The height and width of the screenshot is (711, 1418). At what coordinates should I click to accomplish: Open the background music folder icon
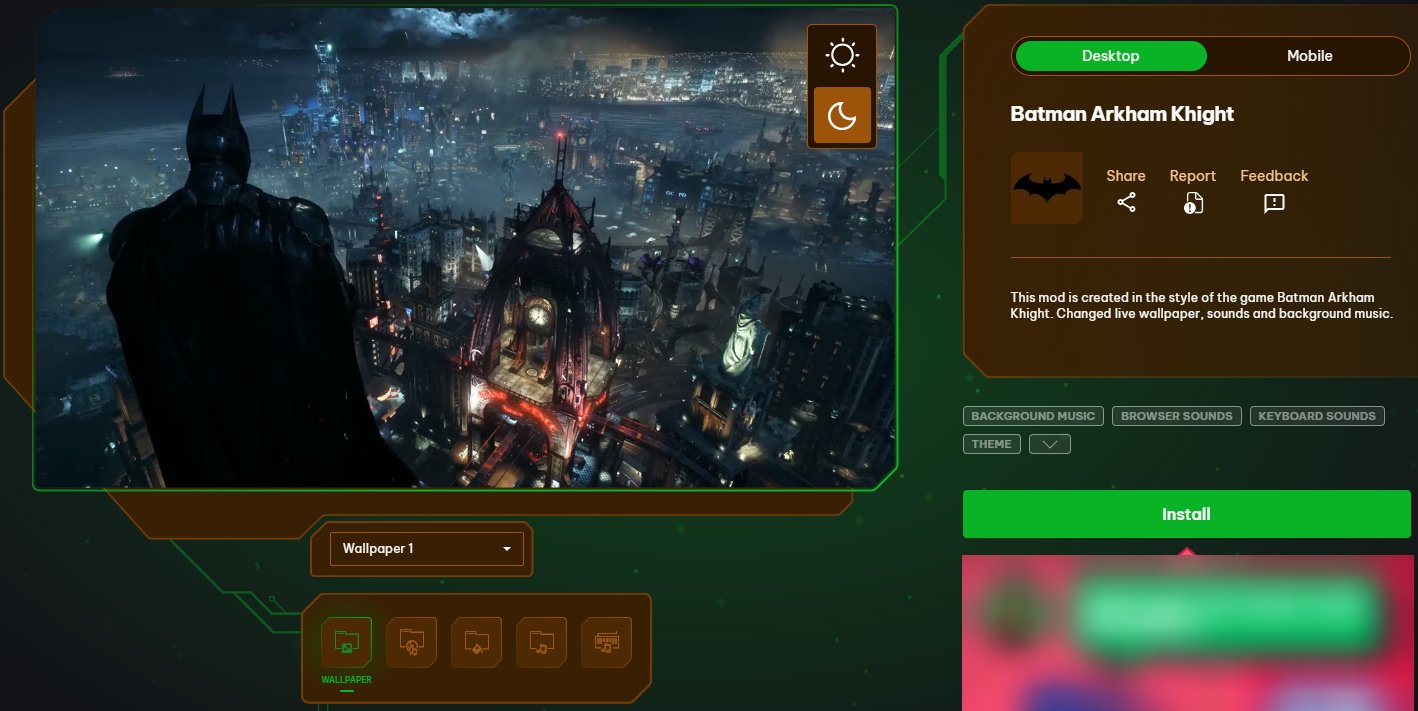(541, 642)
